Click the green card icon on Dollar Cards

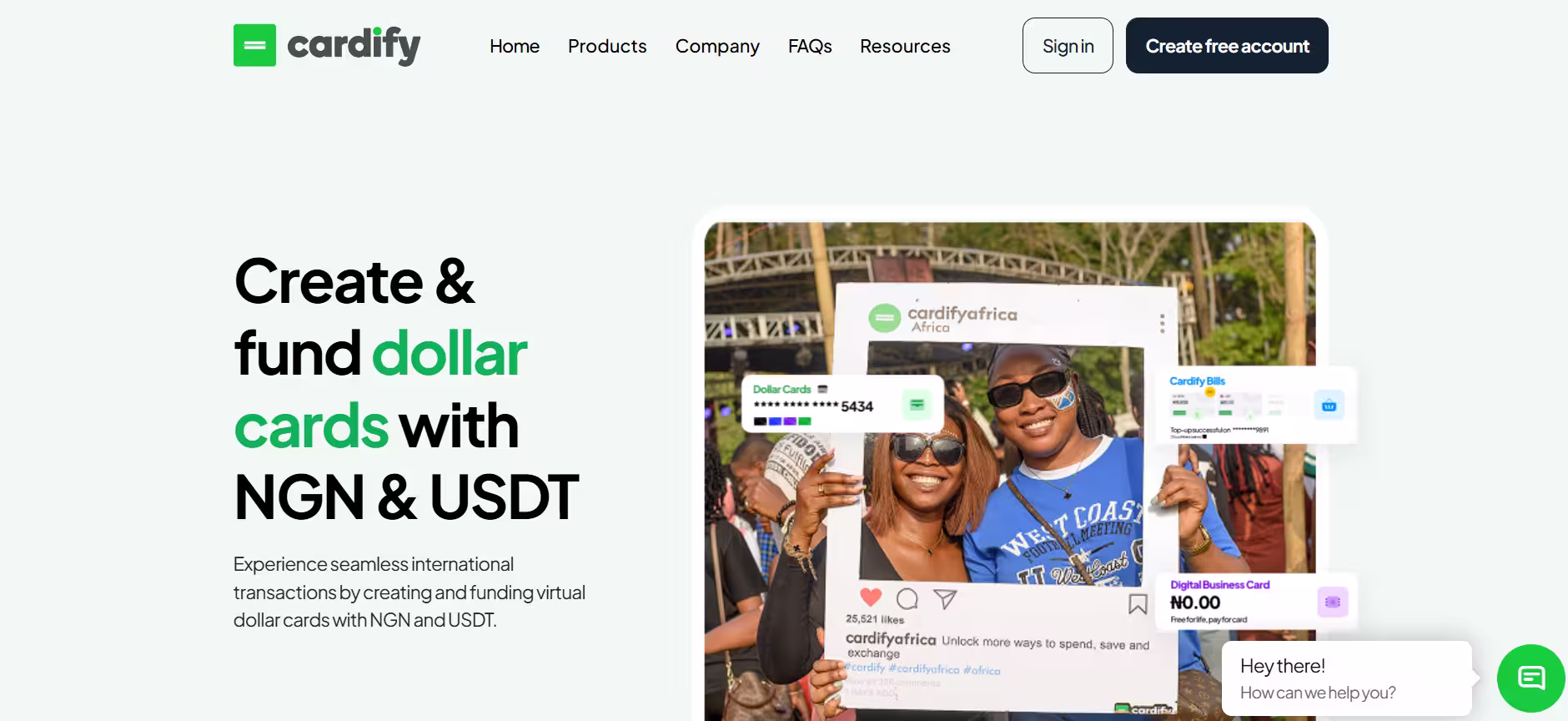click(917, 405)
